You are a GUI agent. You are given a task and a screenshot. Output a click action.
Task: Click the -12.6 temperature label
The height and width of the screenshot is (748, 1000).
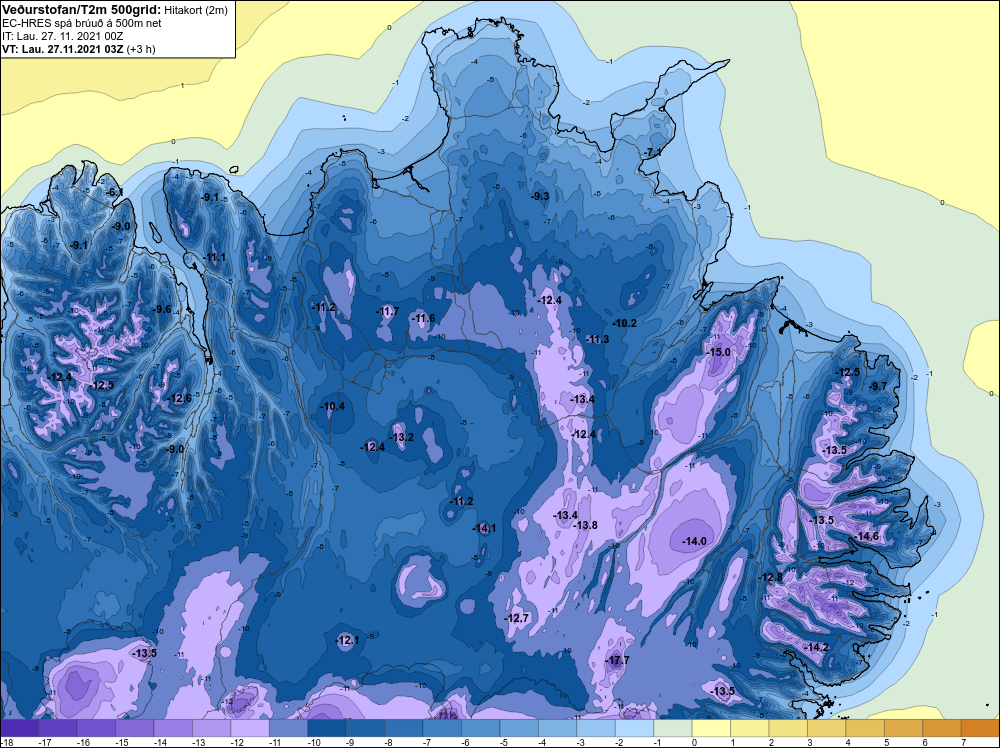(180, 399)
